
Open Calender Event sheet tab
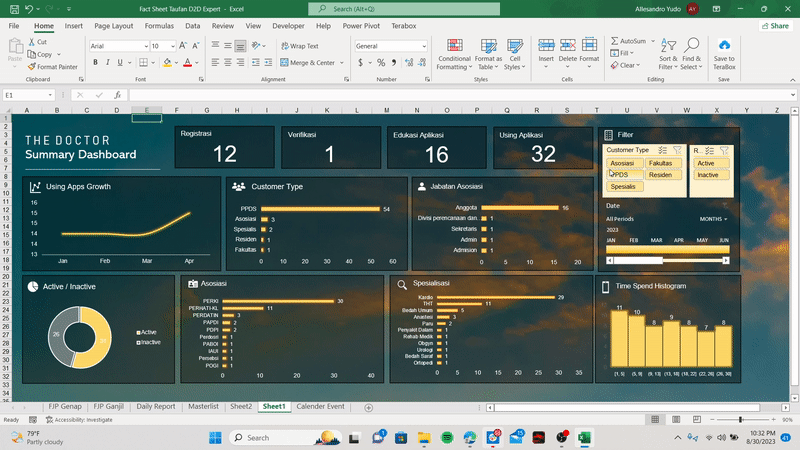pos(320,407)
